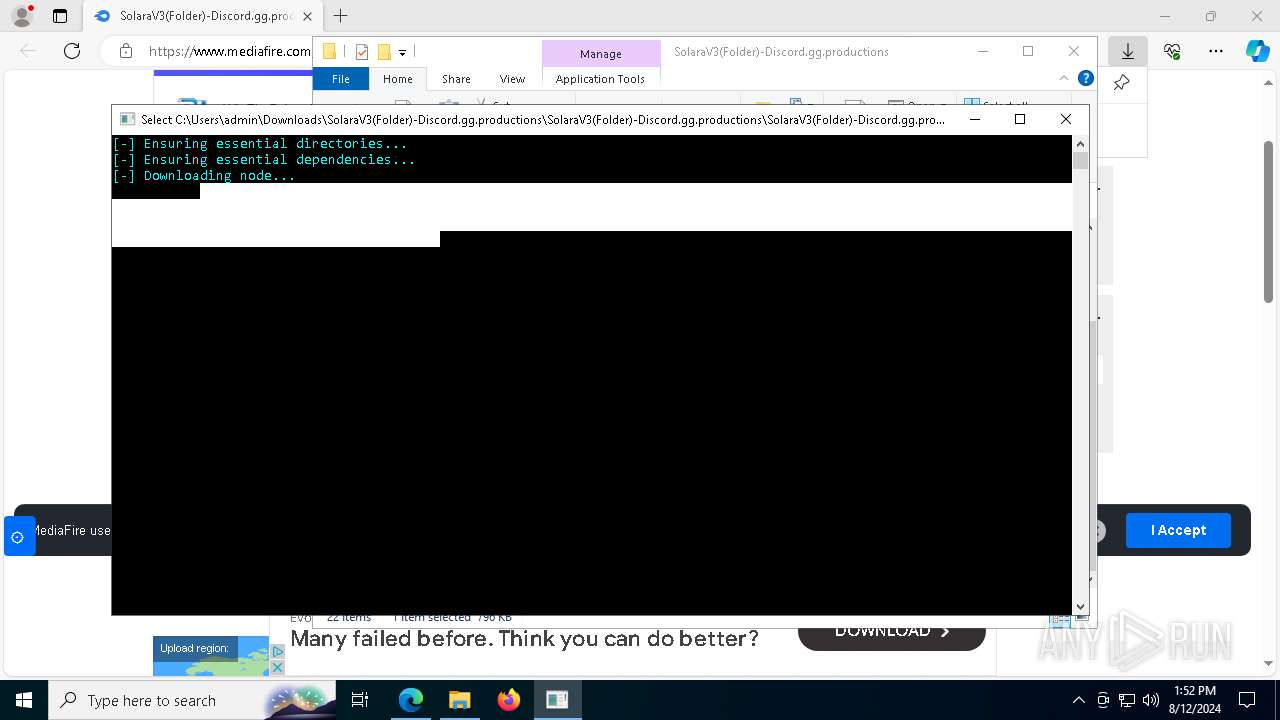
Task: Open File Explorer help question mark
Action: coord(1086,78)
